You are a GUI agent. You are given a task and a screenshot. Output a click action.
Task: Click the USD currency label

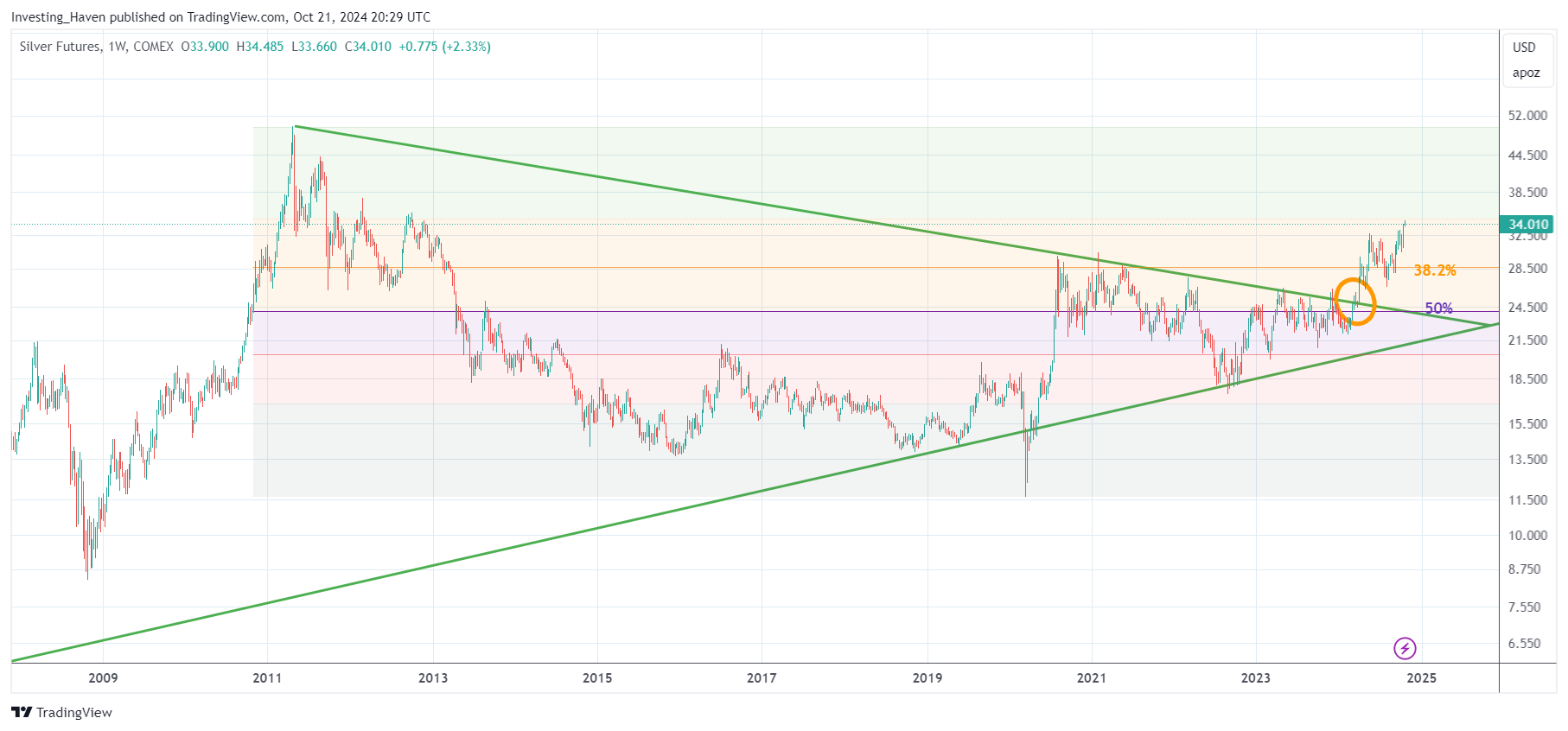click(1524, 48)
